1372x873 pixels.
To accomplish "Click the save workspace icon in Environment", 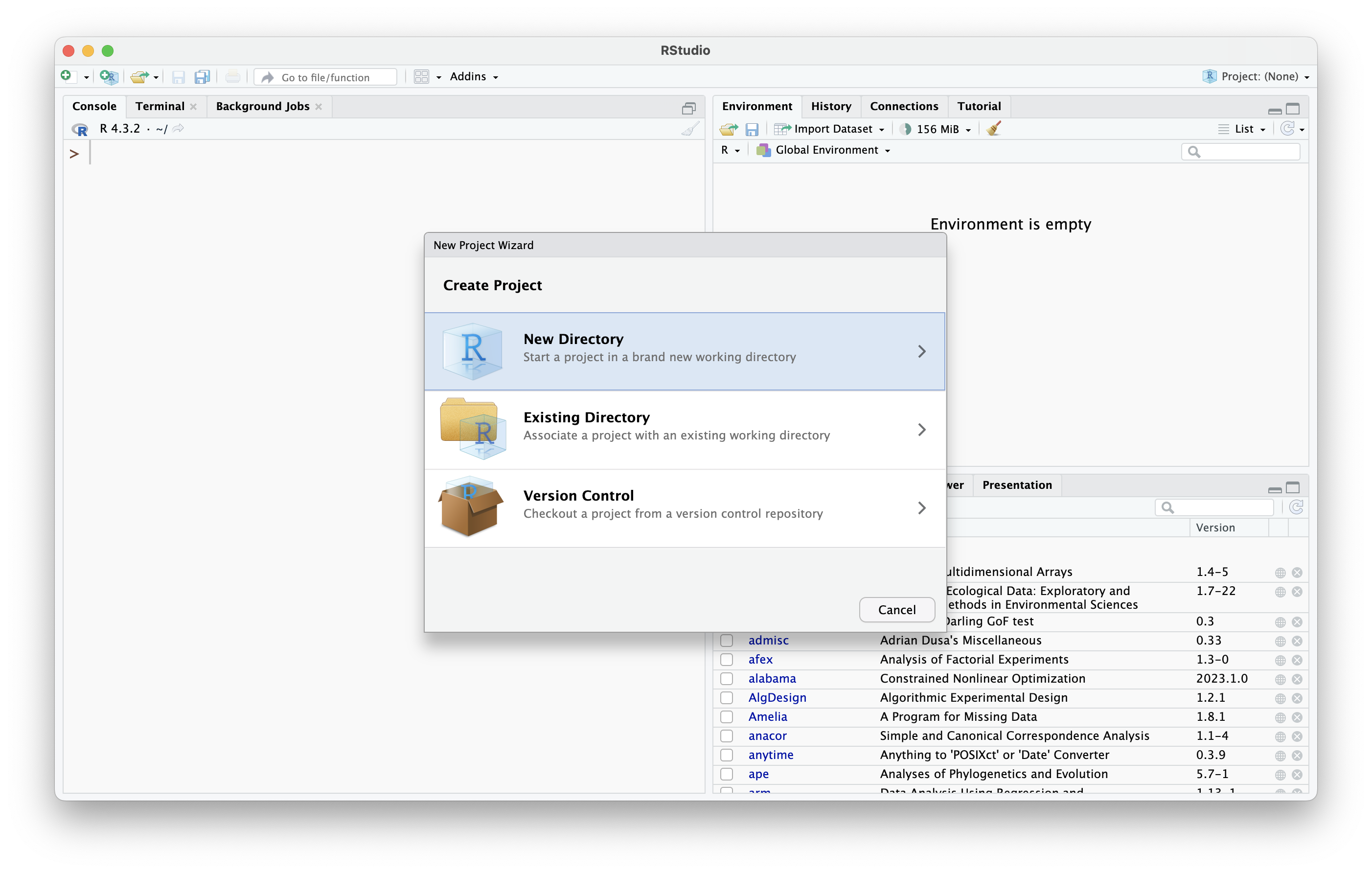I will click(x=752, y=129).
